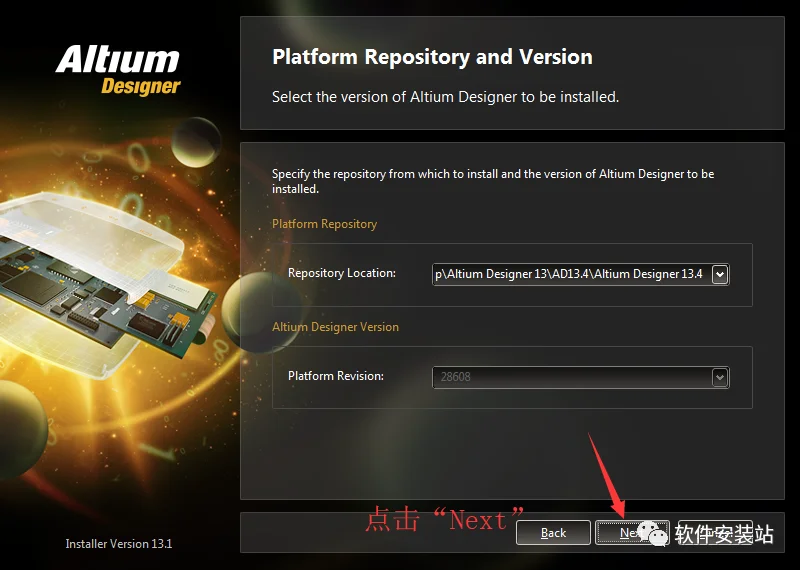800x570 pixels.
Task: Click the "Platform Revision:" label
Action: 336,376
